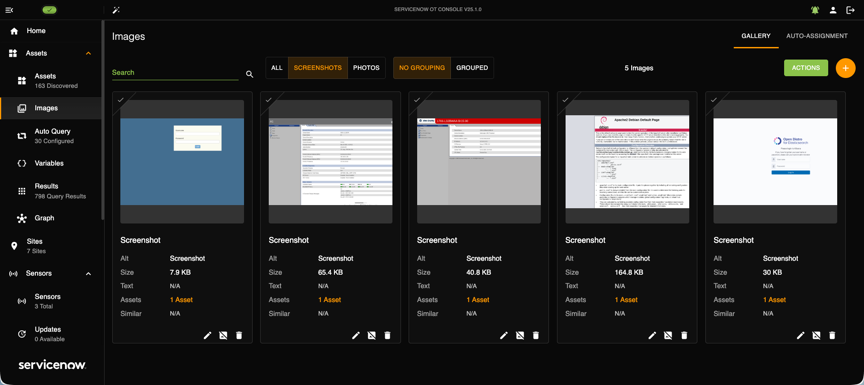Switch to the Auto-Assignment tab

(x=817, y=36)
